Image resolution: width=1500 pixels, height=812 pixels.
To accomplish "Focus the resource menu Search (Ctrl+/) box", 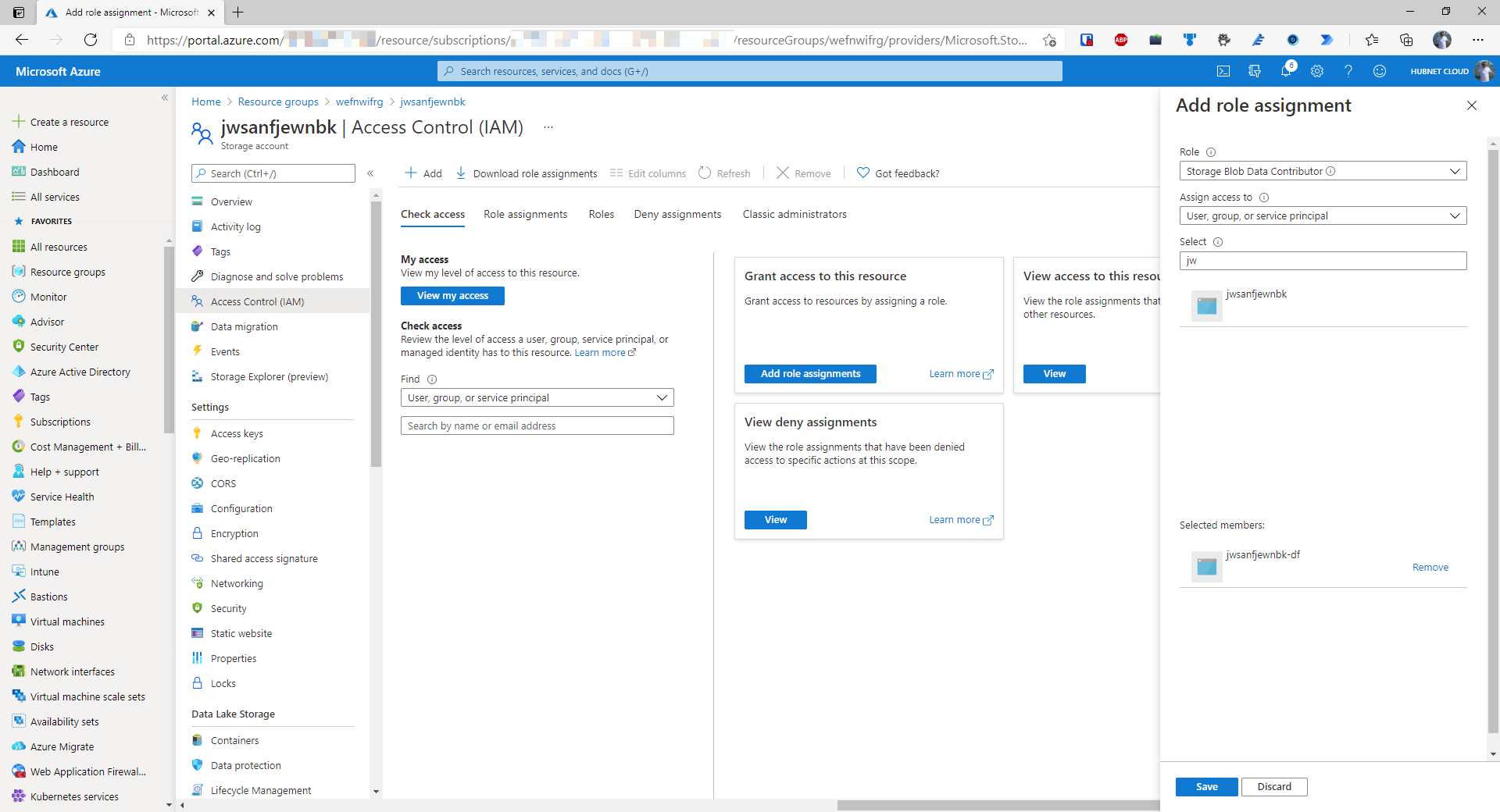I will pyautogui.click(x=273, y=173).
